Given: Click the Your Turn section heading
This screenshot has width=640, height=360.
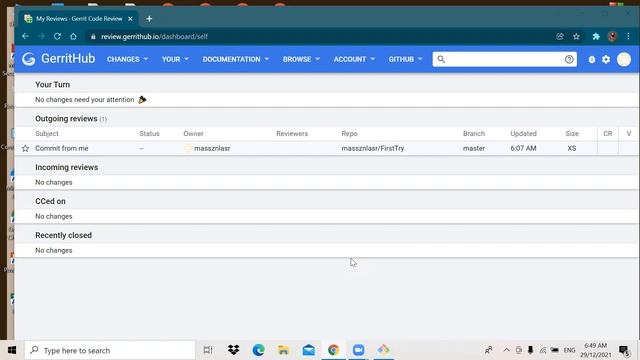Looking at the screenshot, I should point(52,84).
